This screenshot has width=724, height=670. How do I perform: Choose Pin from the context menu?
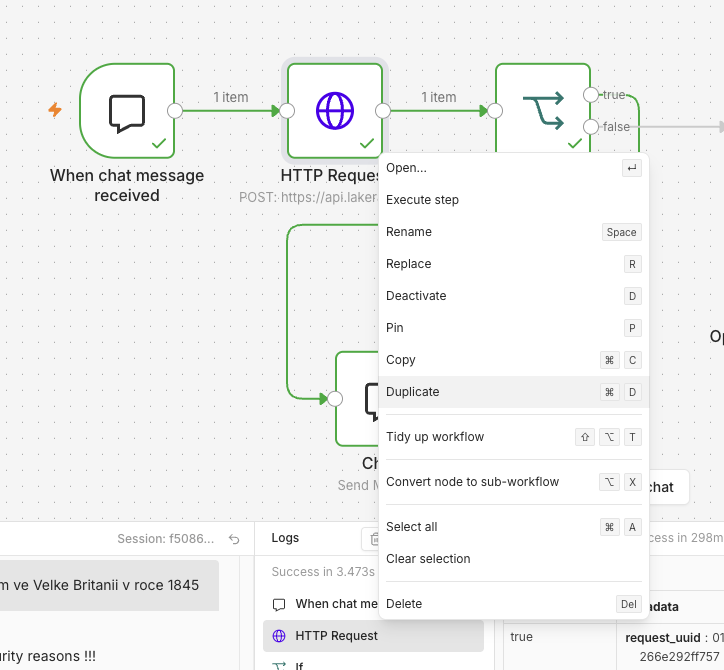[514, 328]
